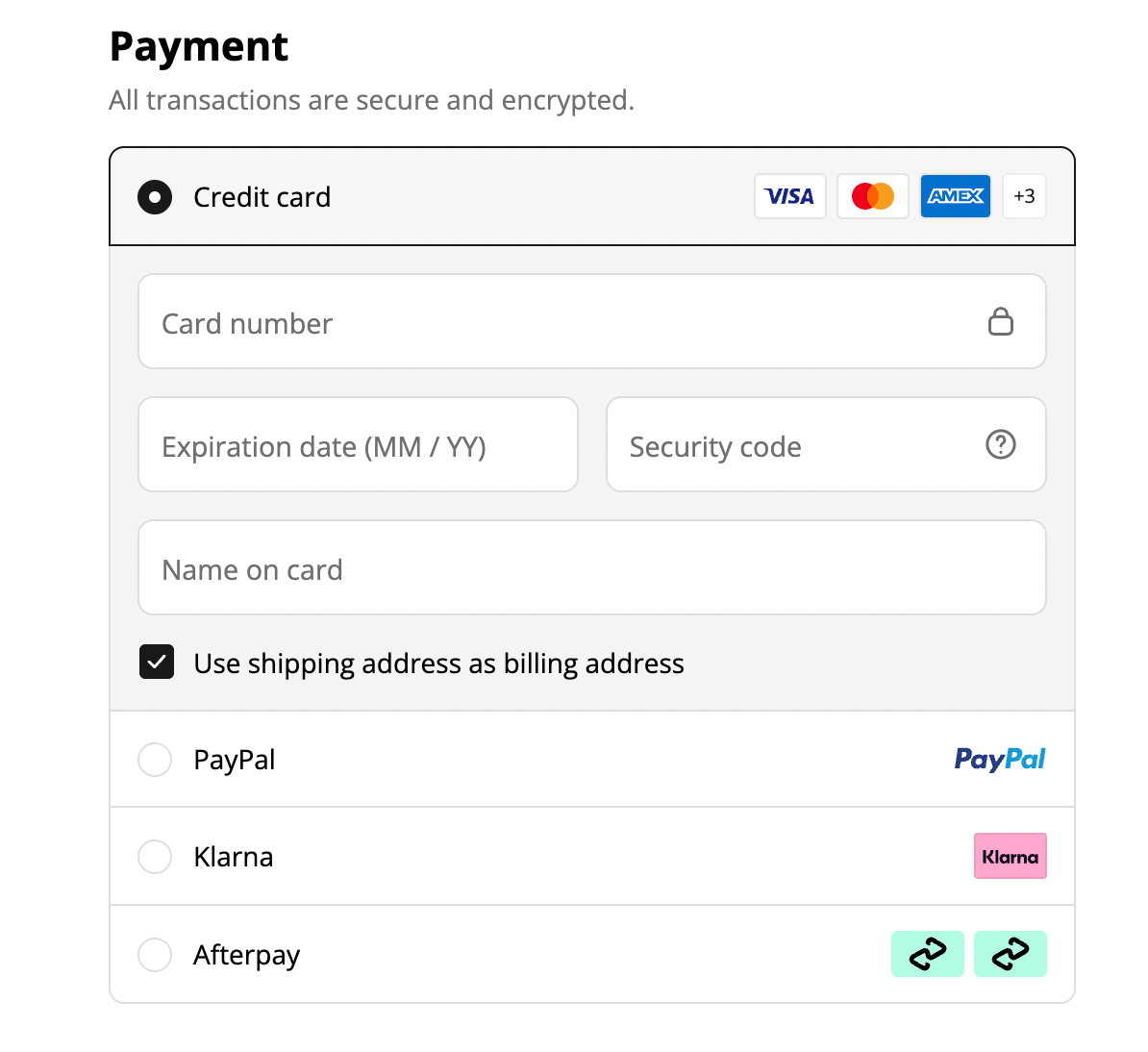
Task: Click the lock icon in Card number
Action: pos(1001,321)
